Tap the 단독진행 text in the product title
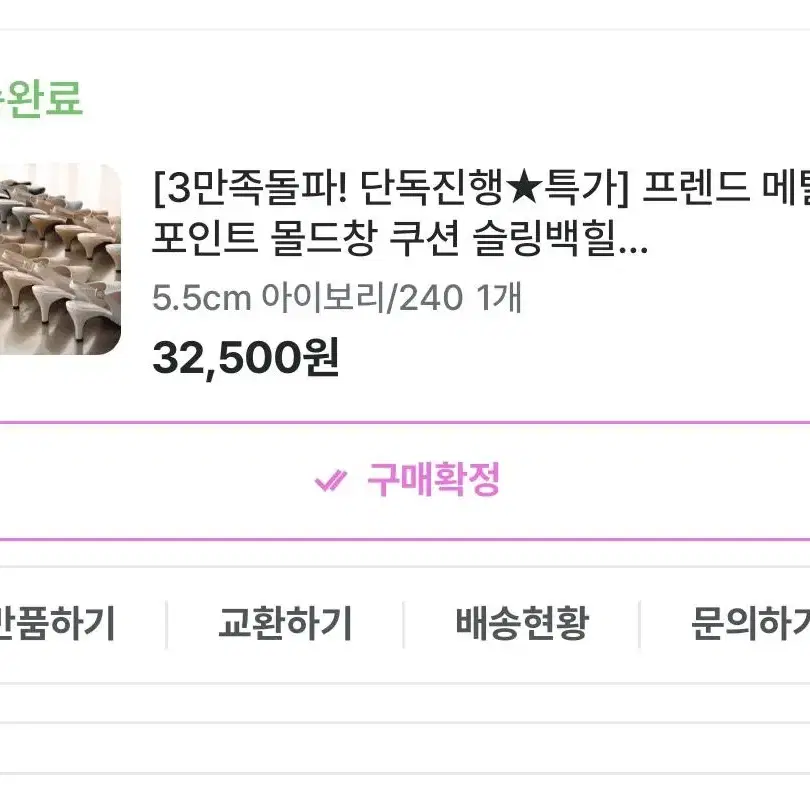Screen dimensions: 810x810 [431, 188]
